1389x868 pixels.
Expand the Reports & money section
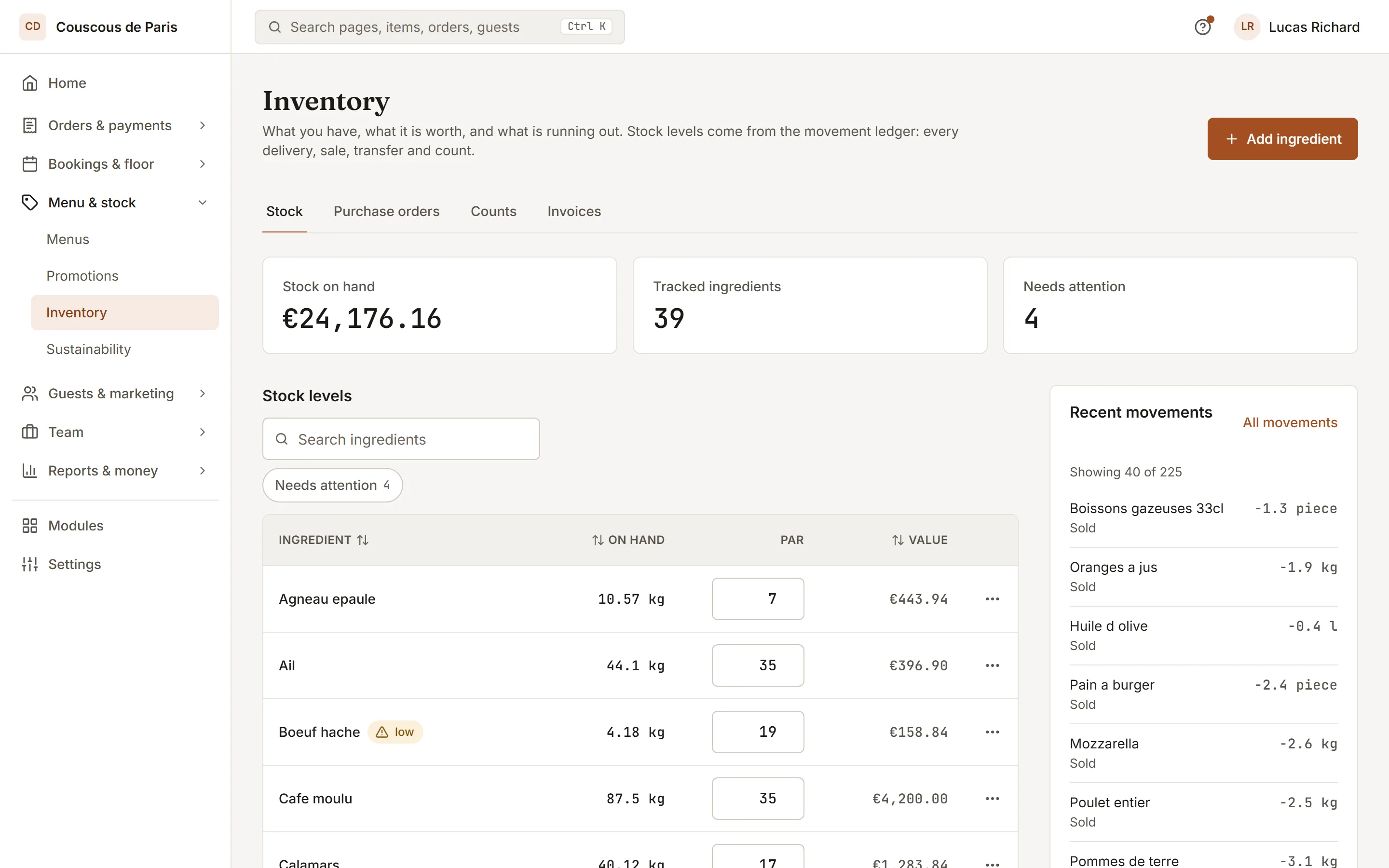click(115, 471)
